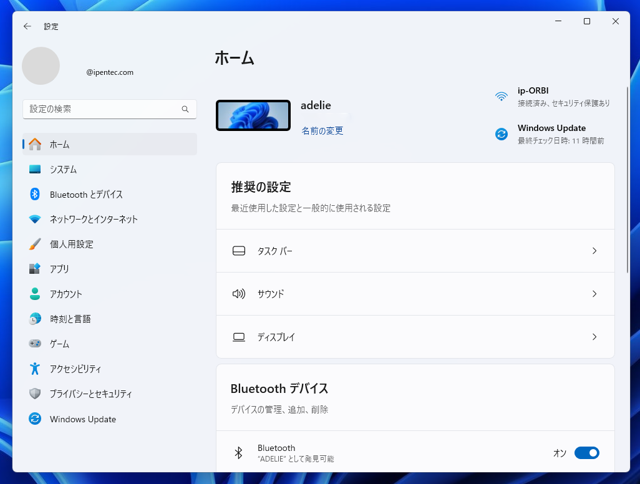Click the System monitor icon
The image size is (640, 484).
[35, 169]
